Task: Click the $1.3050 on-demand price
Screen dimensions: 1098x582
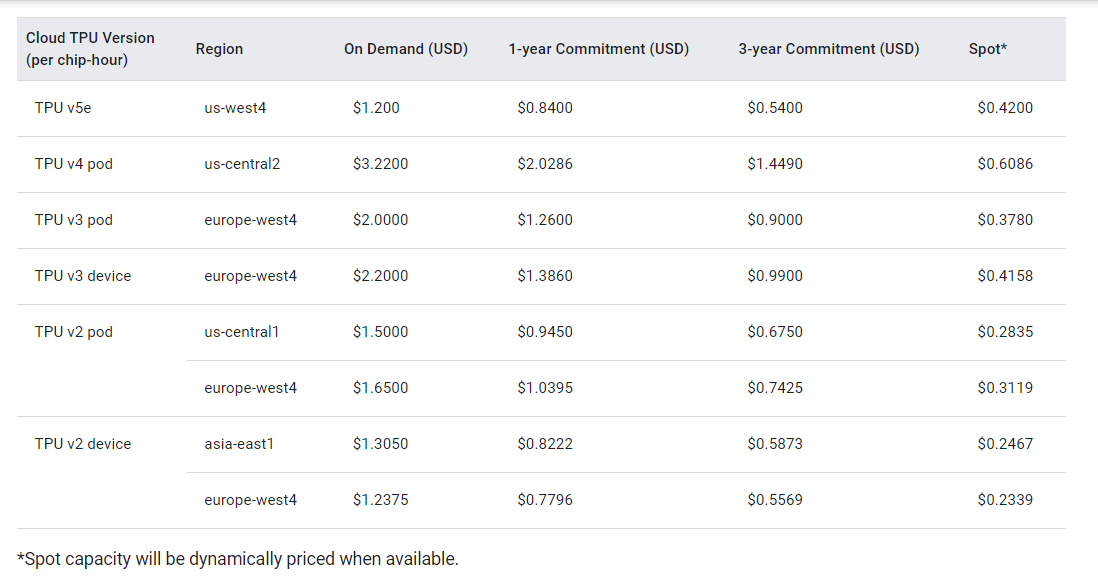Action: 380,444
